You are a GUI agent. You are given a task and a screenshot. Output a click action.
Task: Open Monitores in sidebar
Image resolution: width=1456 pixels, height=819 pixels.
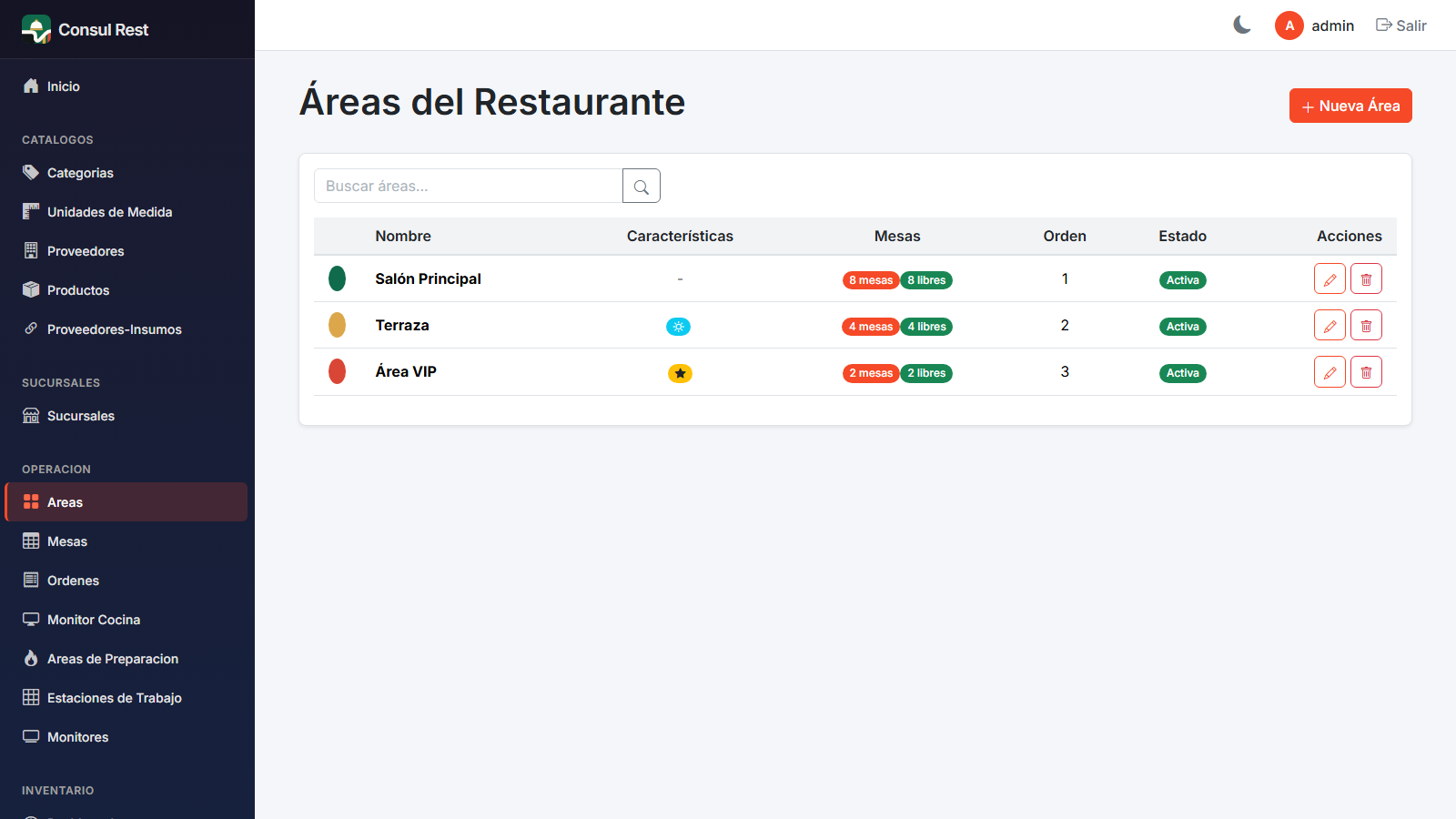pyautogui.click(x=126, y=737)
